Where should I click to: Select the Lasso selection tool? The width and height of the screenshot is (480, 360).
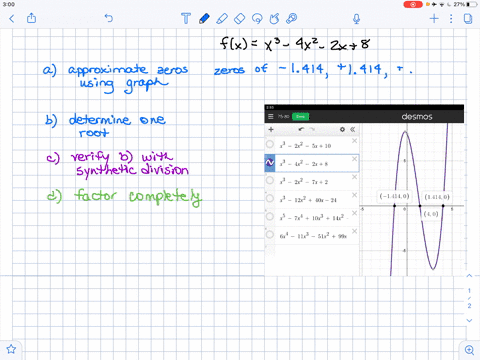tap(257, 18)
